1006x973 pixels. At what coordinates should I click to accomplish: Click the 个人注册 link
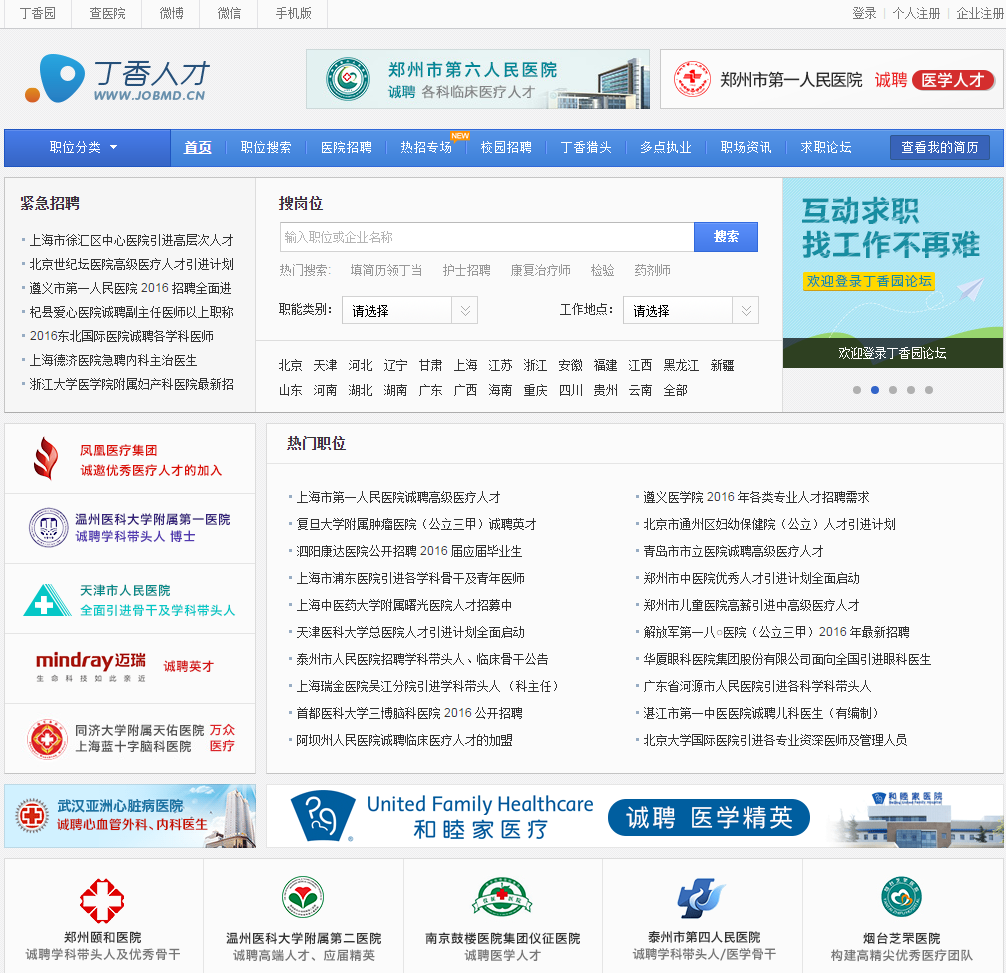(x=916, y=13)
